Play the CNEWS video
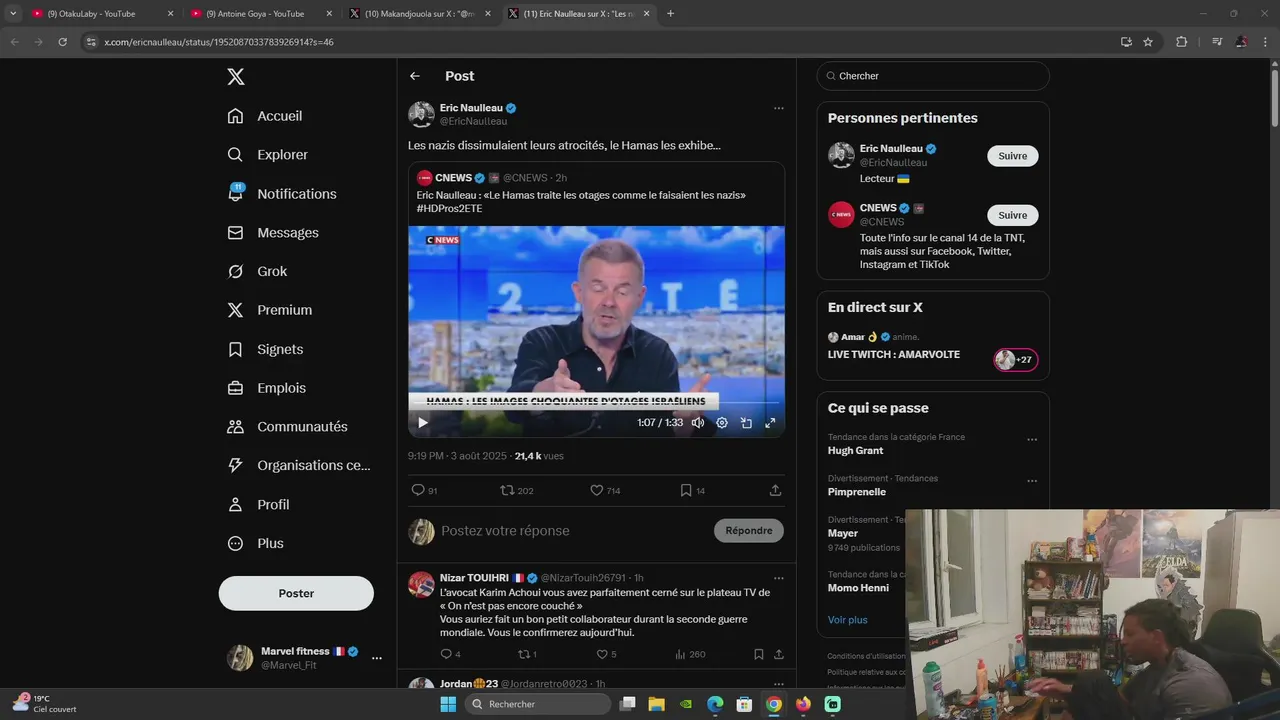1280x720 pixels. pos(422,423)
